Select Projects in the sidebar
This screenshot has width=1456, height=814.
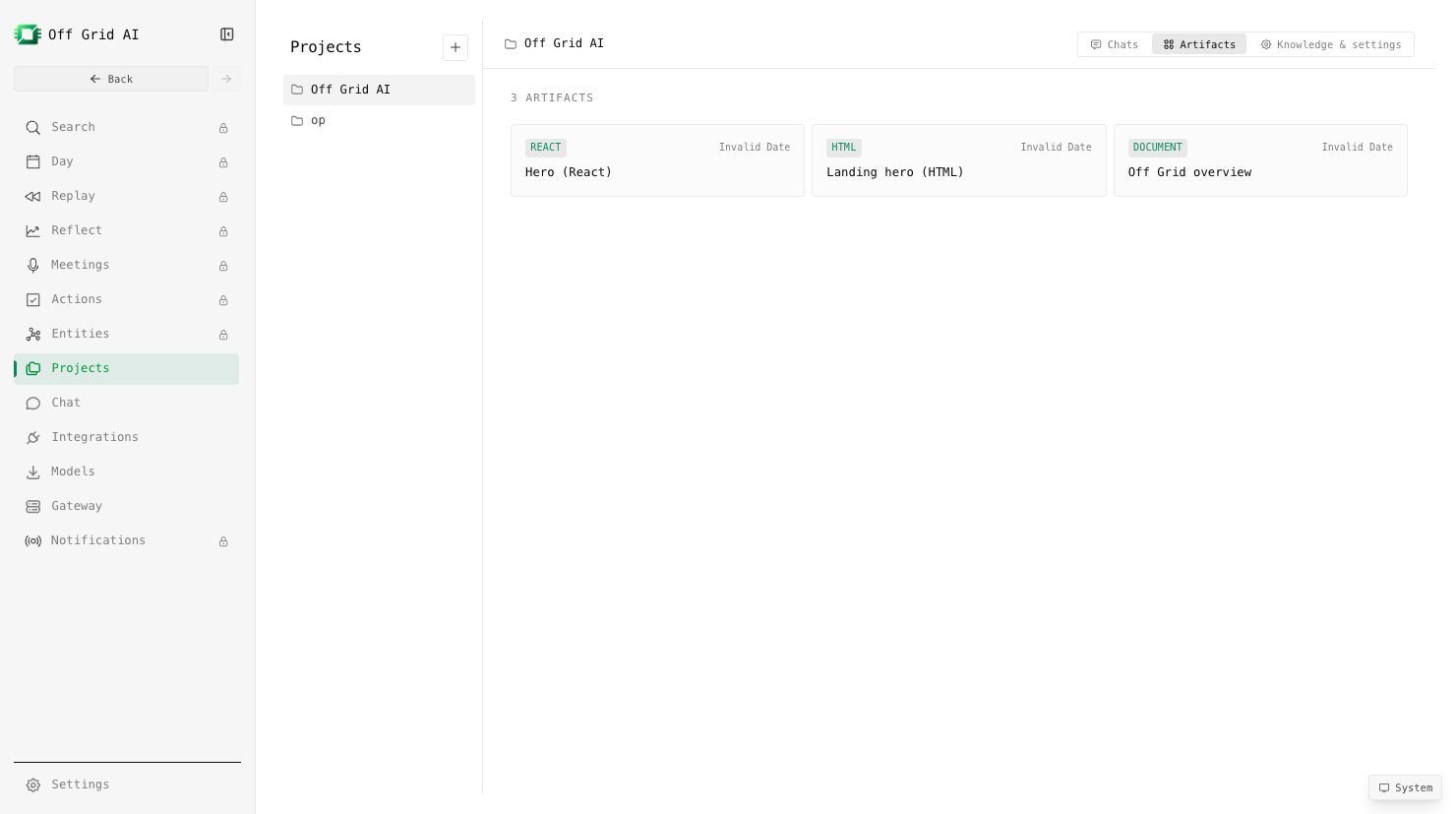(x=126, y=368)
